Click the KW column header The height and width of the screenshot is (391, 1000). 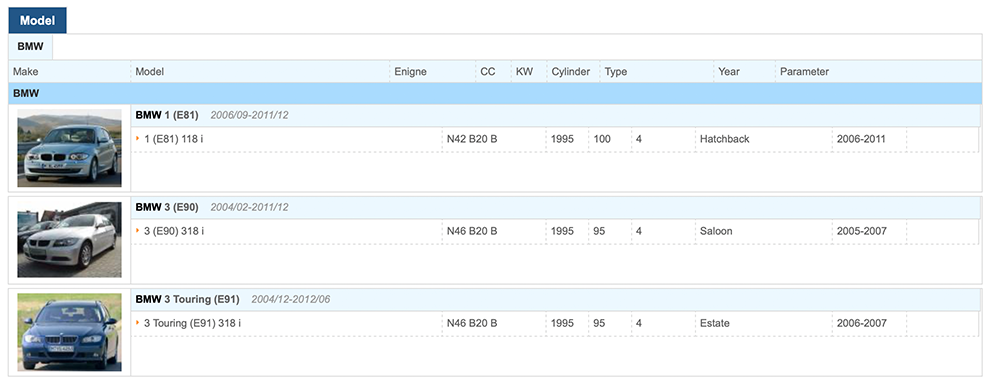[524, 71]
